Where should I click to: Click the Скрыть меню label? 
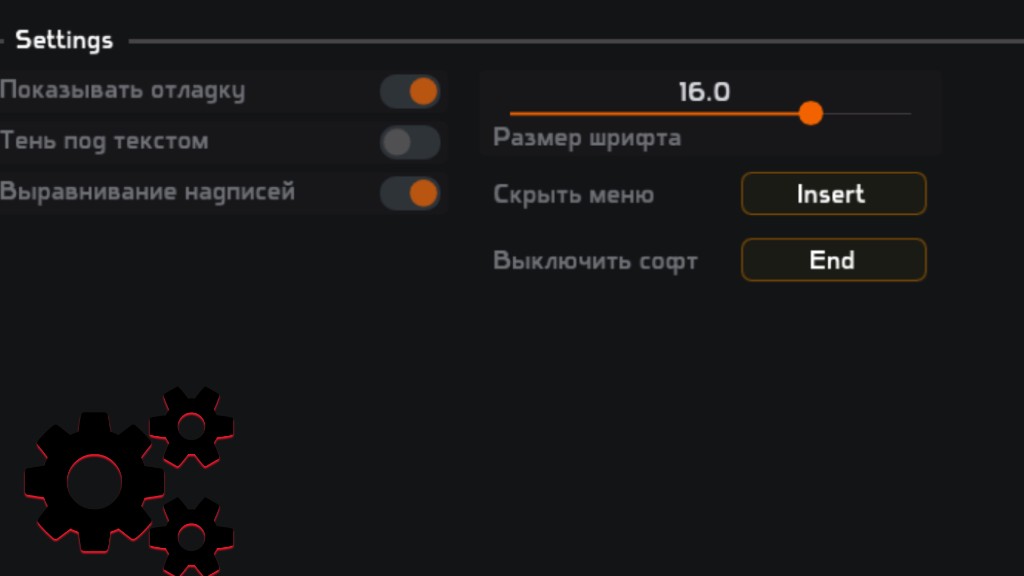pyautogui.click(x=573, y=194)
